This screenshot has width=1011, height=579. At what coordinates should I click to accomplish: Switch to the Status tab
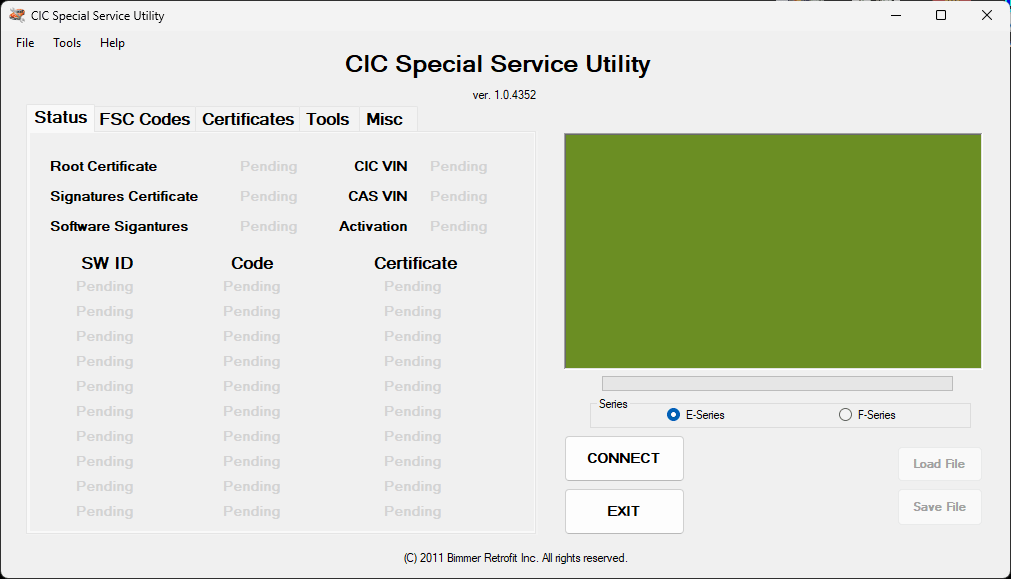pos(61,117)
